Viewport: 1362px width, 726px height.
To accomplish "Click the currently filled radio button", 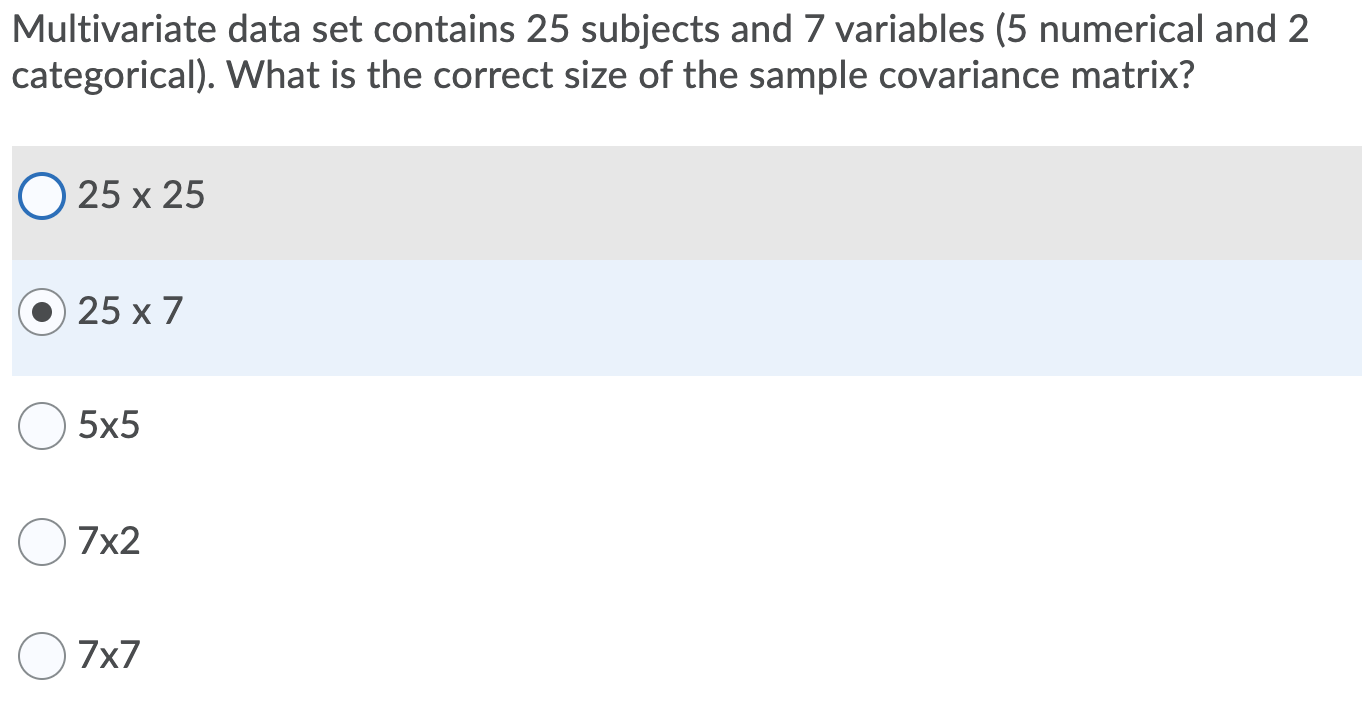I will point(41,311).
